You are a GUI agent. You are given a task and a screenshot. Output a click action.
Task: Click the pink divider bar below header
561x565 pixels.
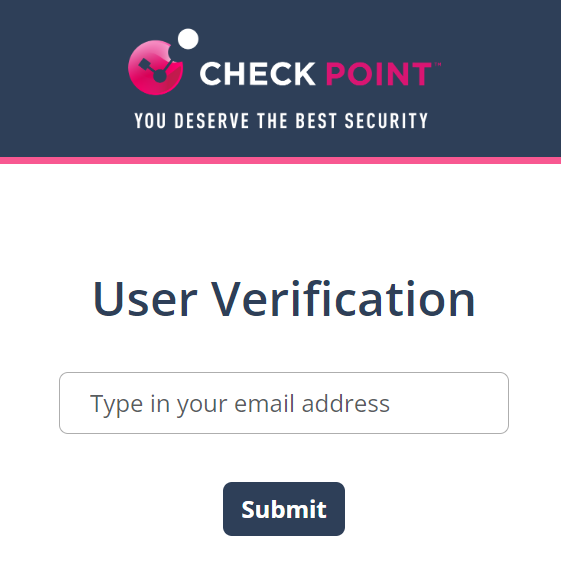coord(280,160)
